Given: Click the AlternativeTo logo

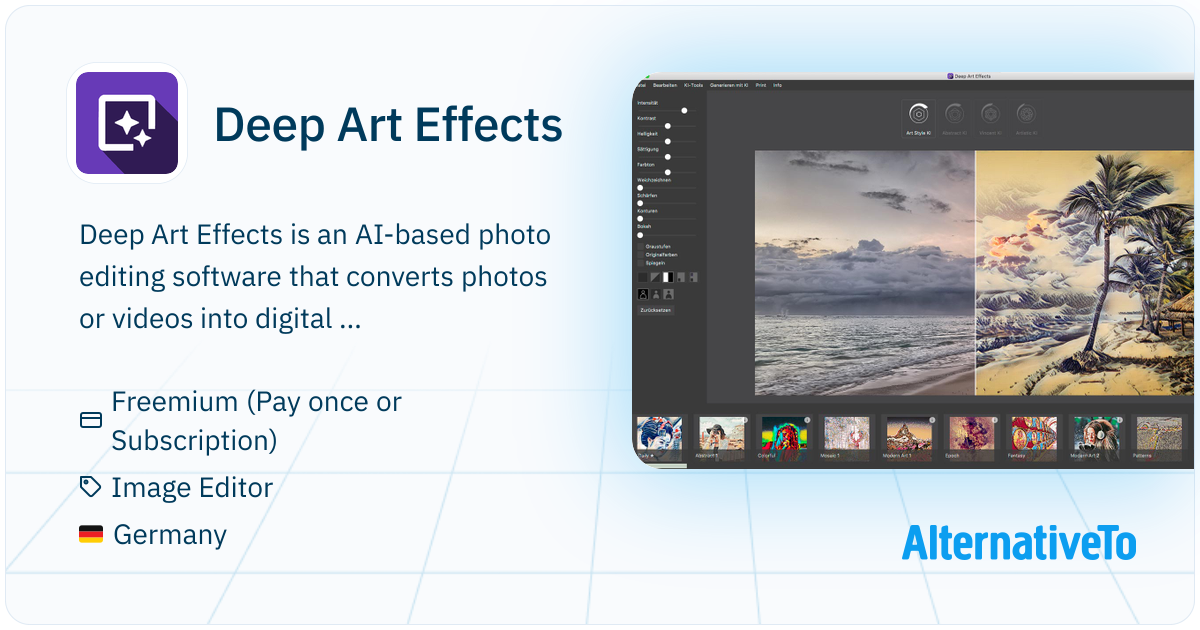Looking at the screenshot, I should [x=1019, y=542].
